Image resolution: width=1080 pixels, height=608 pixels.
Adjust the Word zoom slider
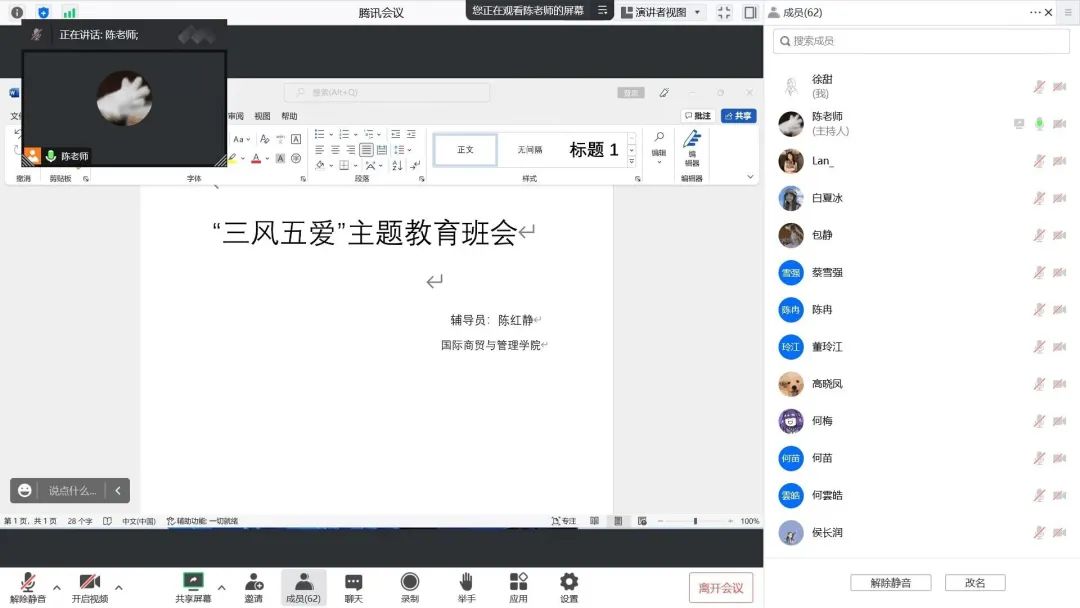tap(695, 521)
